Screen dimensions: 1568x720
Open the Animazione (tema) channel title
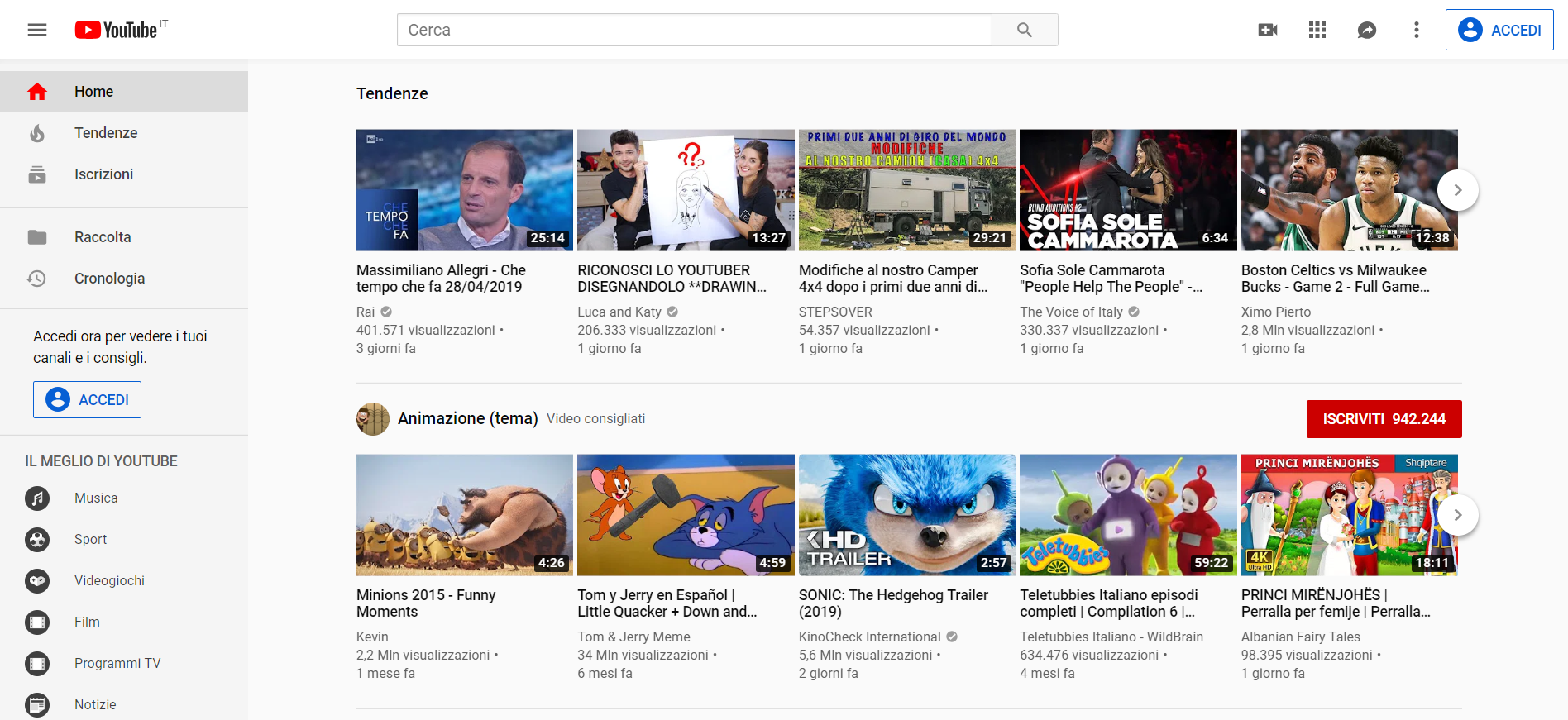pos(468,418)
